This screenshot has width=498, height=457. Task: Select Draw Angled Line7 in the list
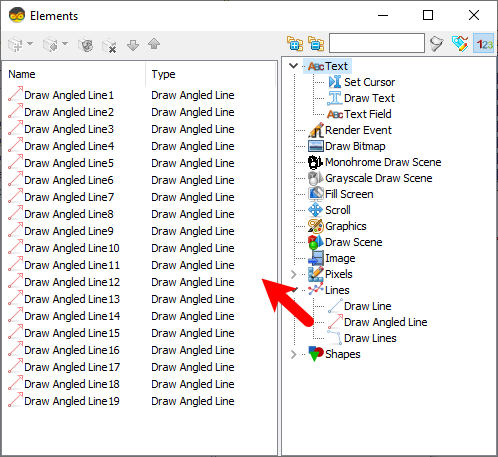coord(69,197)
